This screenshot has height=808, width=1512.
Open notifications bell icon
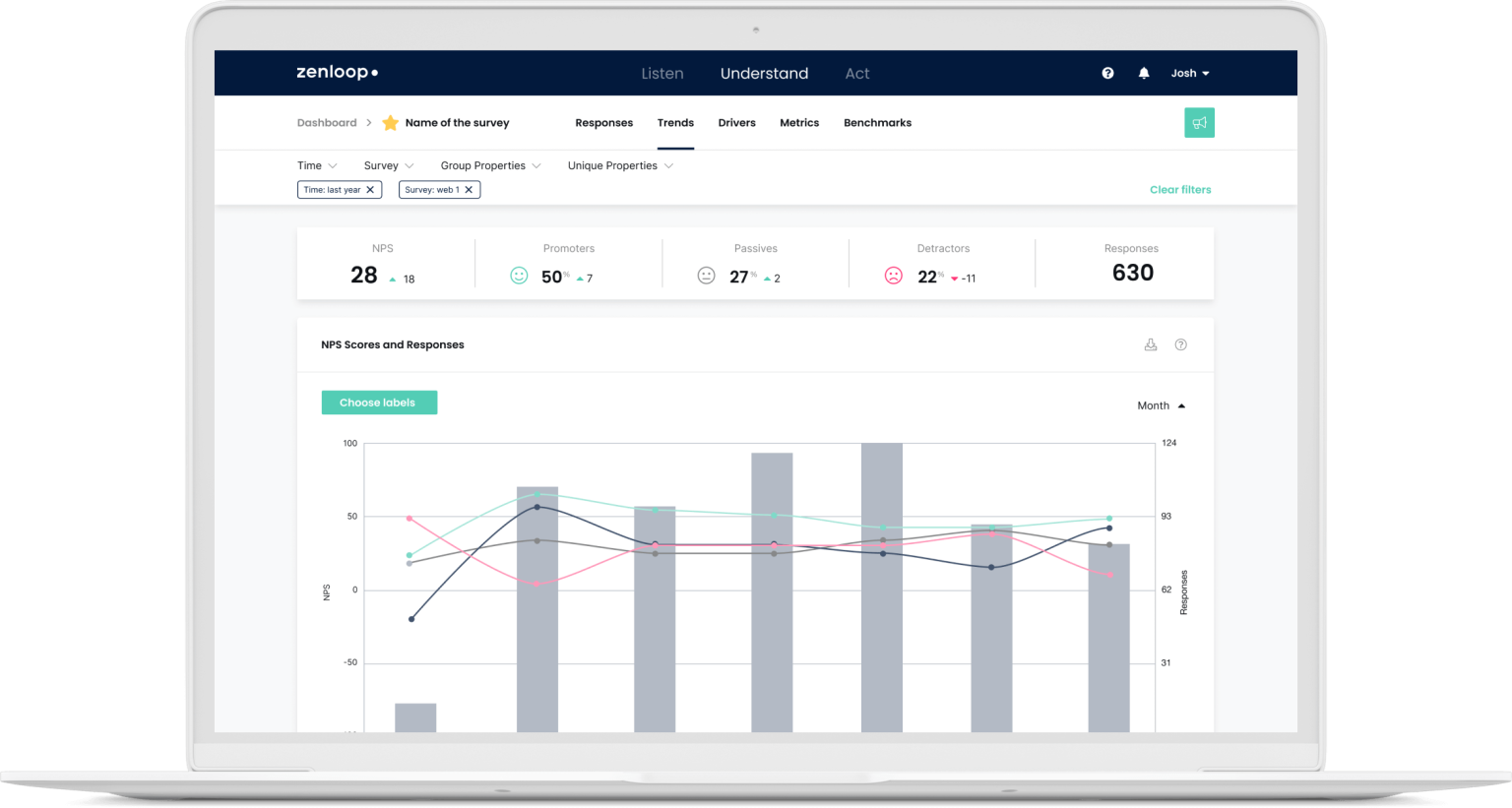pyautogui.click(x=1144, y=73)
